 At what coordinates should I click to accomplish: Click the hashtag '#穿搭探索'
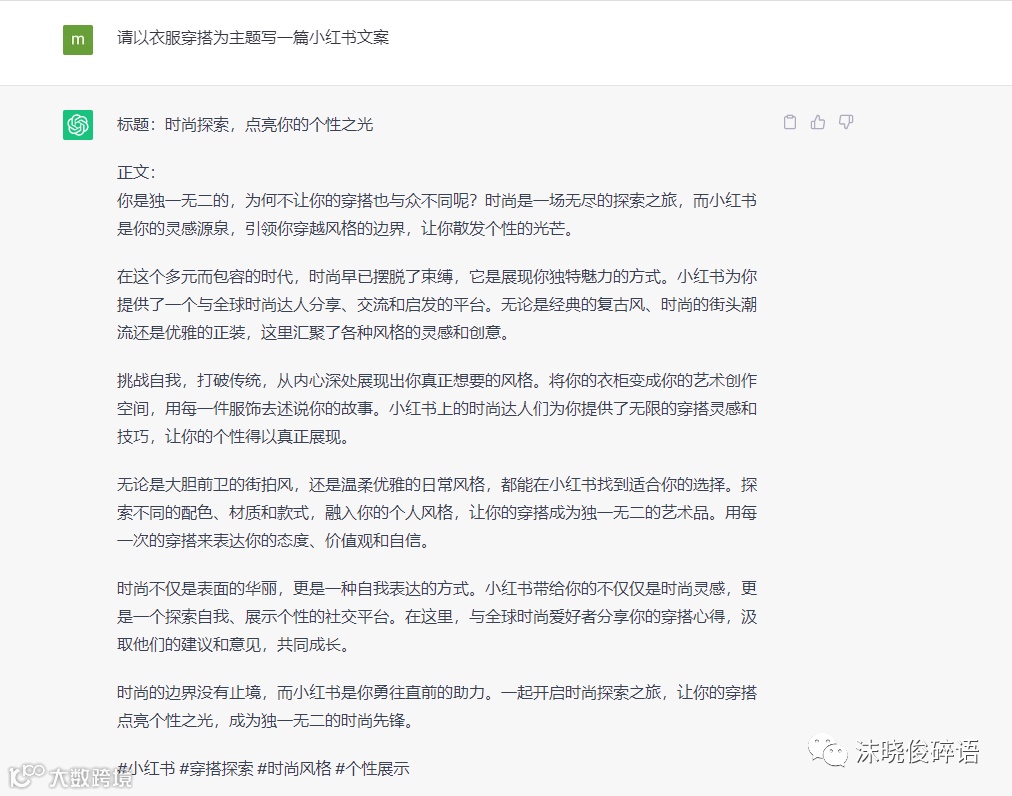point(216,768)
